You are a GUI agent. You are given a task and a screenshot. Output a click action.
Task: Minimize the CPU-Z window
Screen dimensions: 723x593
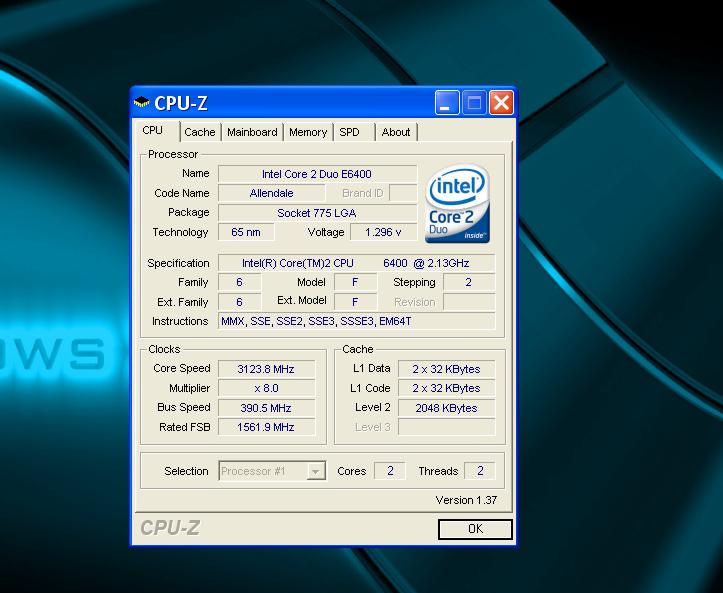point(446,102)
